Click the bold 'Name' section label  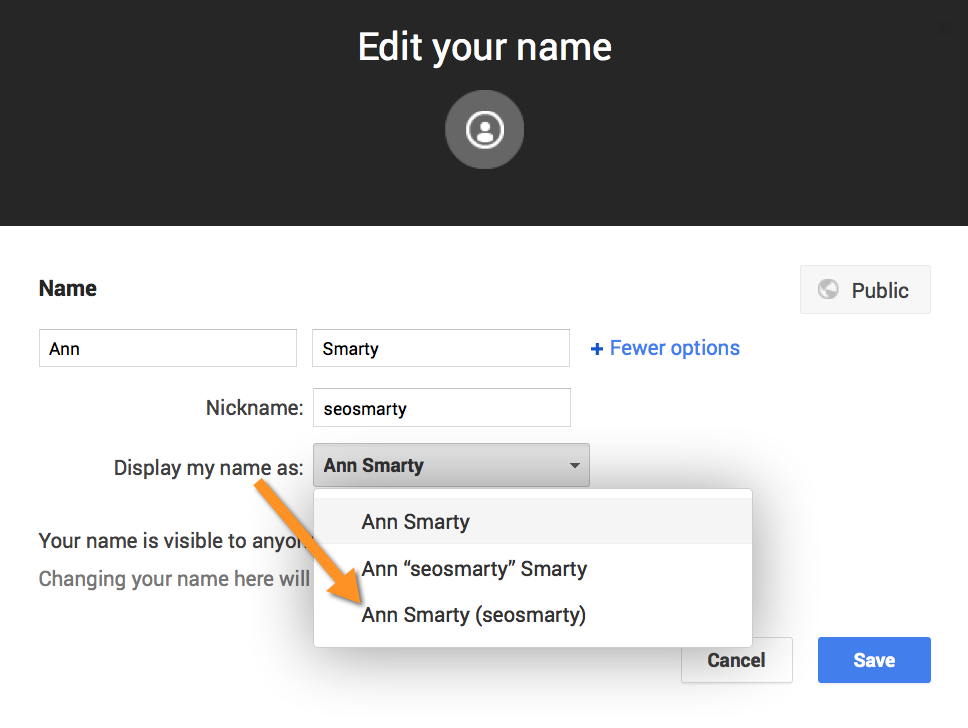(68, 289)
